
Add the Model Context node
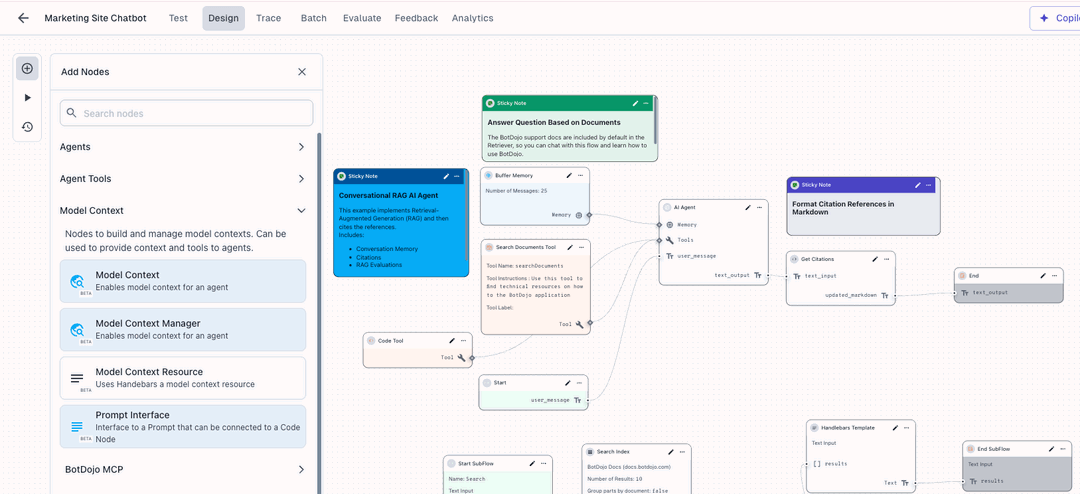pyautogui.click(x=183, y=281)
